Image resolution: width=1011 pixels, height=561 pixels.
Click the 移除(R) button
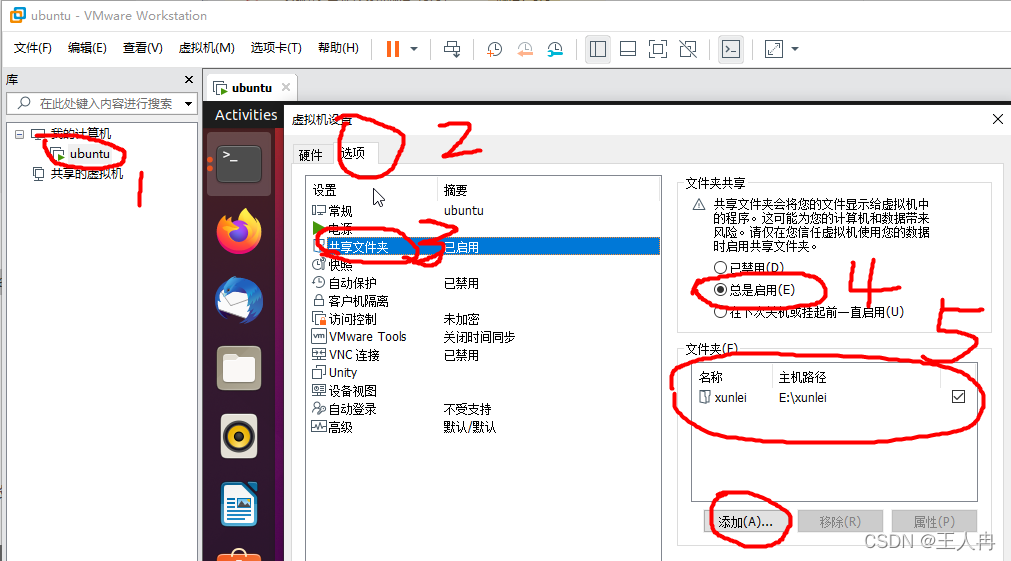[x=839, y=522]
